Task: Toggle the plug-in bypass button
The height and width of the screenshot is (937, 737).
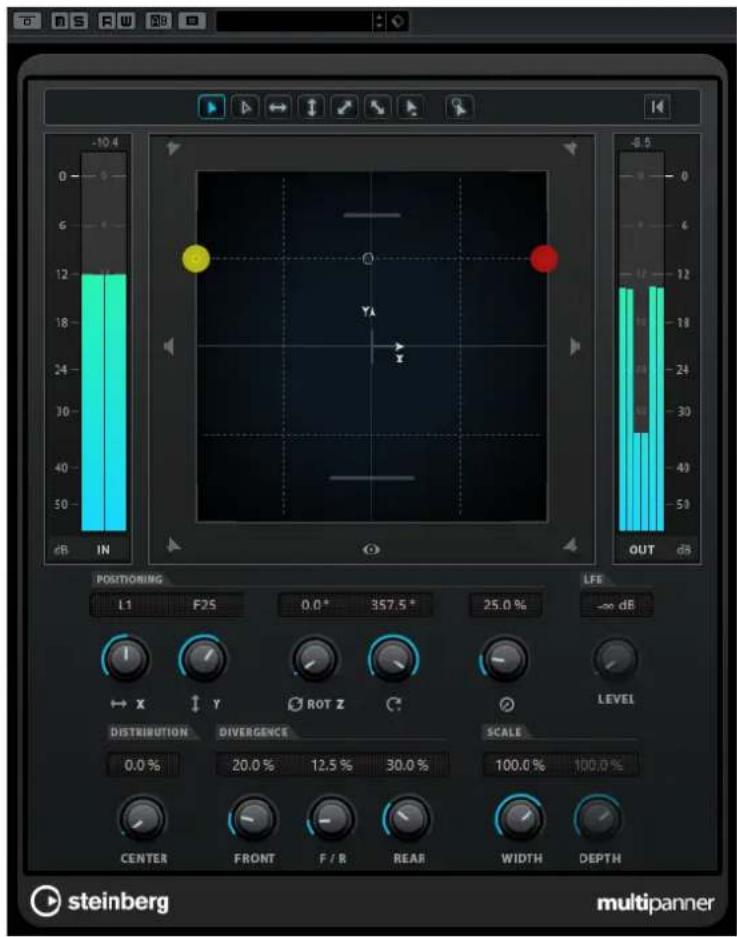Action: click(27, 22)
